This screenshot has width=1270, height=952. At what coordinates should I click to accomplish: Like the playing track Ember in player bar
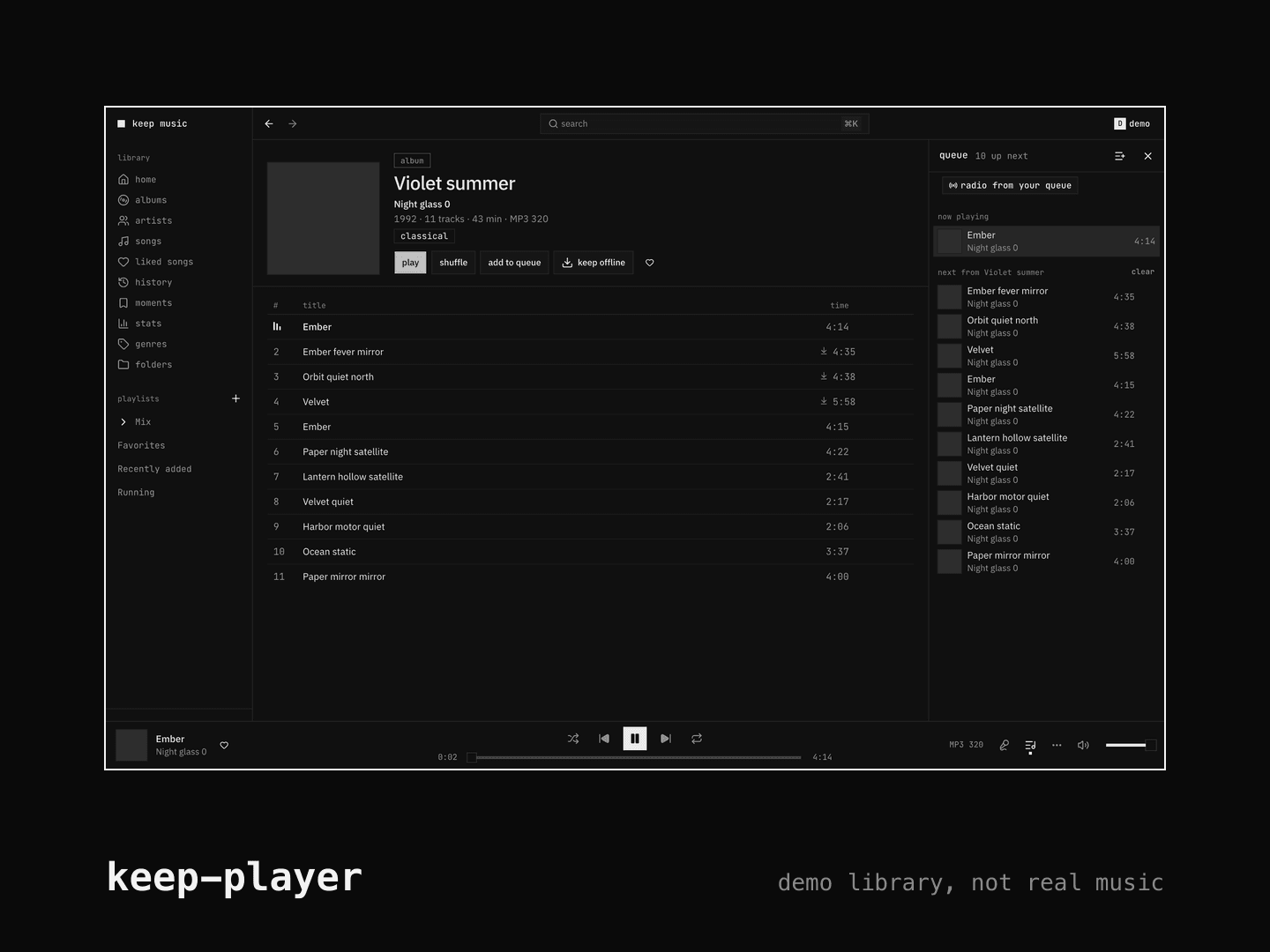[x=224, y=745]
